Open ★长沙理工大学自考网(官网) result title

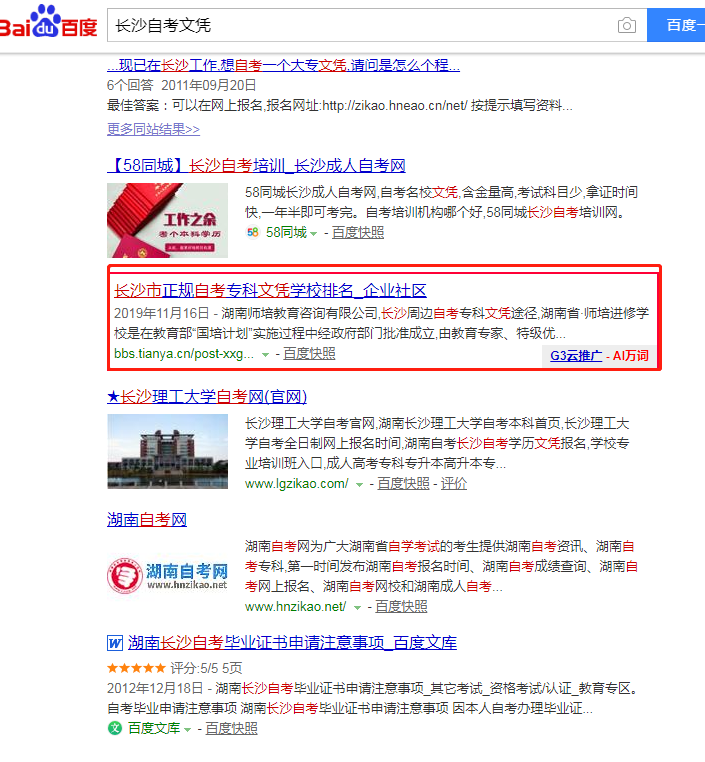click(207, 397)
